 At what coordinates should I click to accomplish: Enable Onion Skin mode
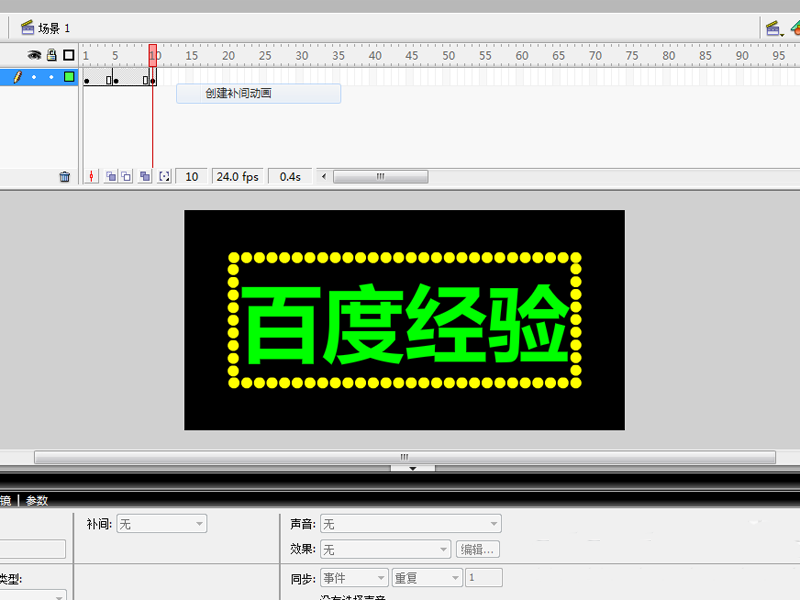coord(111,177)
